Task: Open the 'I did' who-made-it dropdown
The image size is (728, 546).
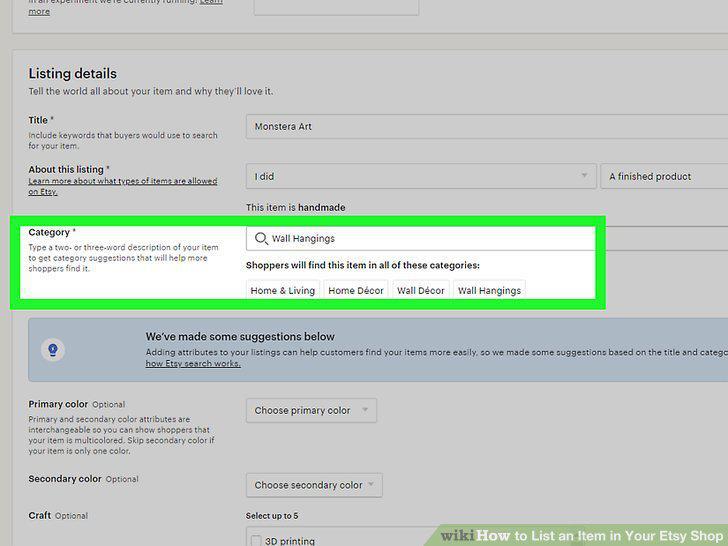Action: pos(421,176)
